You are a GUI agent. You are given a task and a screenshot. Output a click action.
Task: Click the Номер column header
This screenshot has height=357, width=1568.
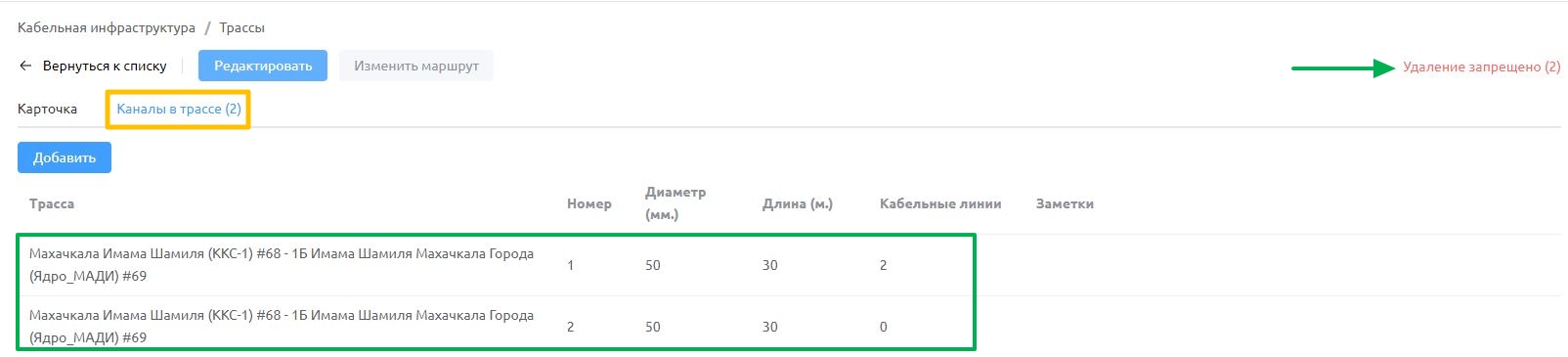pyautogui.click(x=589, y=203)
